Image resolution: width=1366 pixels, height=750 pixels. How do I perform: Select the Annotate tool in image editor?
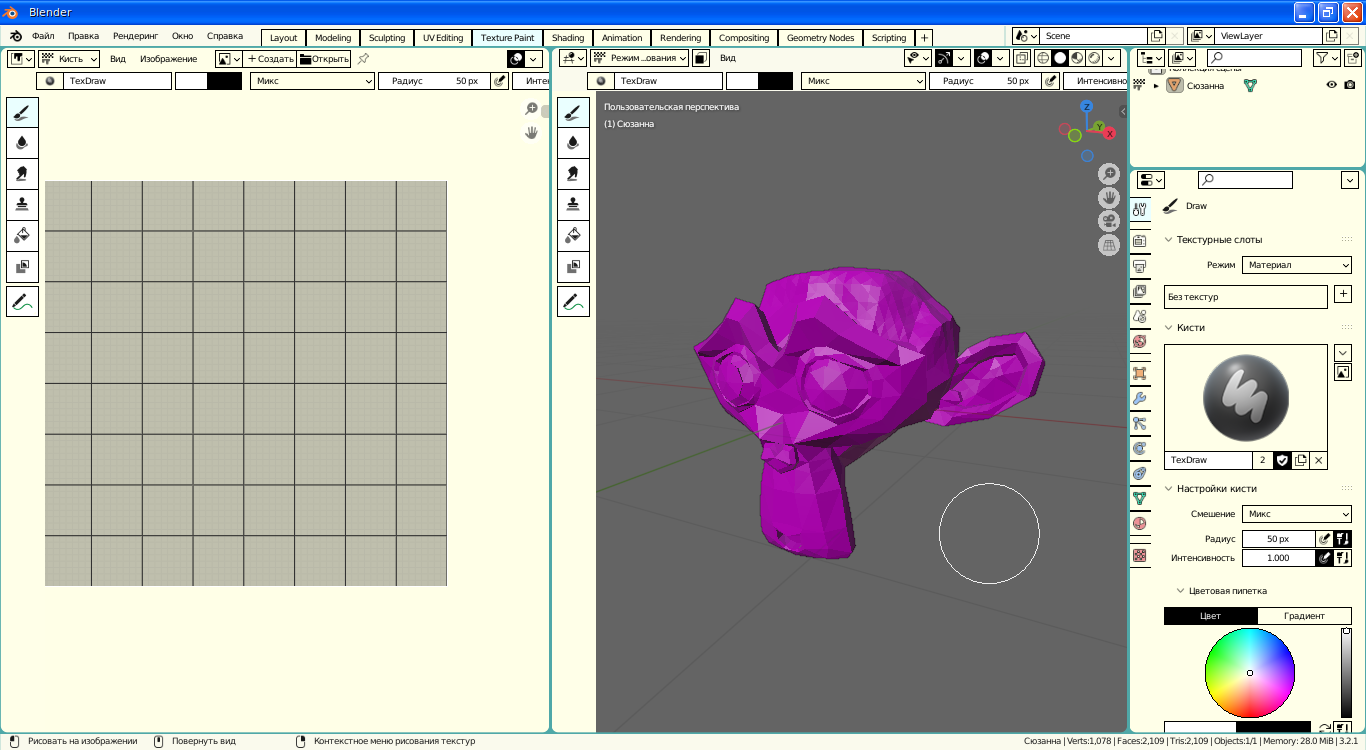click(x=22, y=301)
